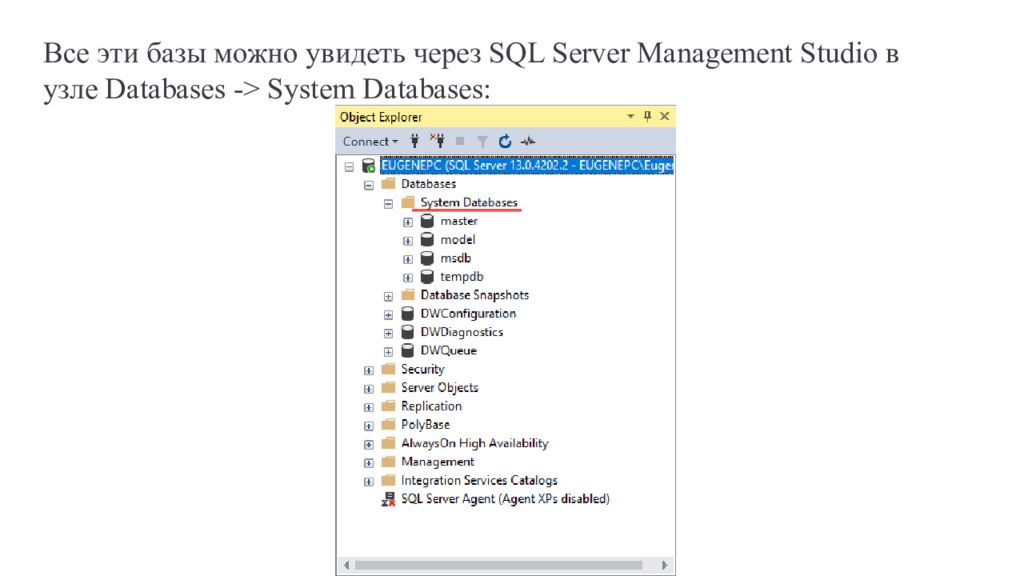This screenshot has width=1024, height=576.
Task: Select the Replication folder label
Action: click(x=431, y=406)
